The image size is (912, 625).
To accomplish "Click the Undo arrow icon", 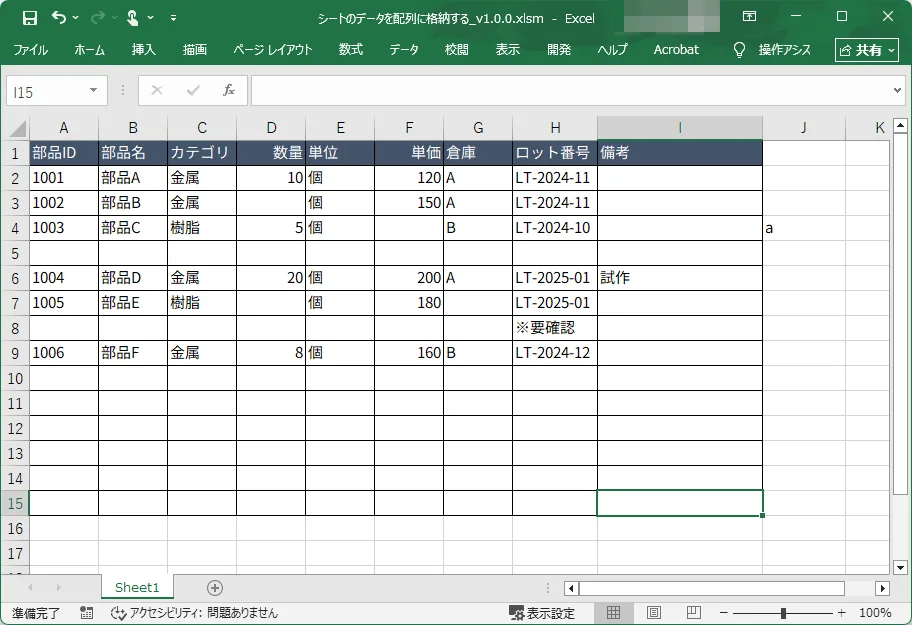I will pyautogui.click(x=58, y=18).
